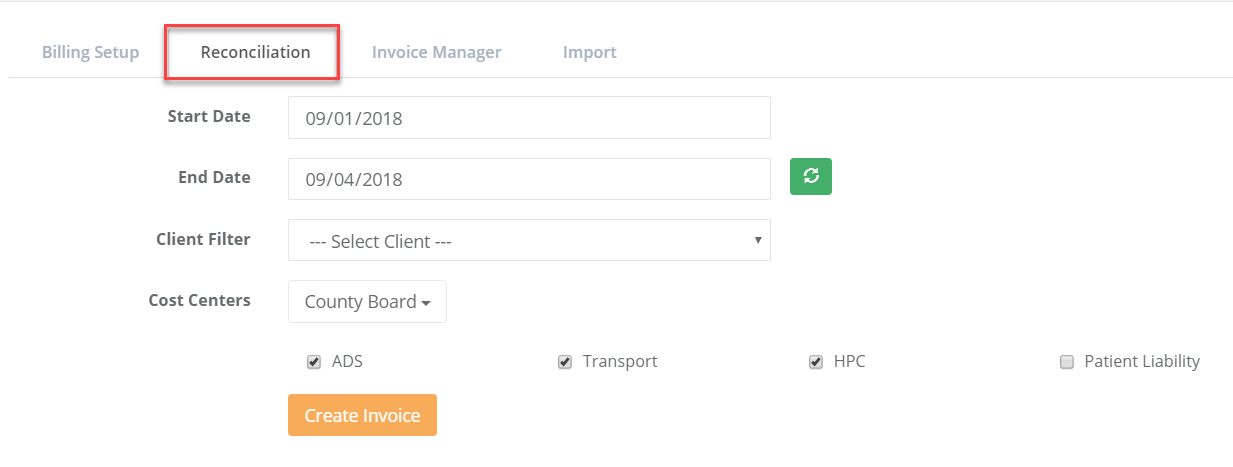Click the green refresh icon button
This screenshot has height=467, width=1233.
[x=810, y=176]
